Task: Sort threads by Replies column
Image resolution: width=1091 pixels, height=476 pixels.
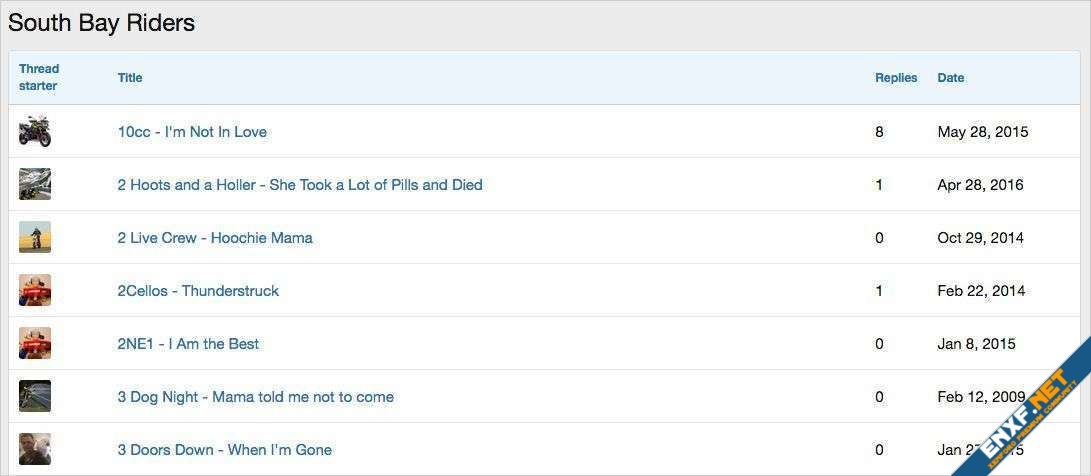Action: (896, 77)
